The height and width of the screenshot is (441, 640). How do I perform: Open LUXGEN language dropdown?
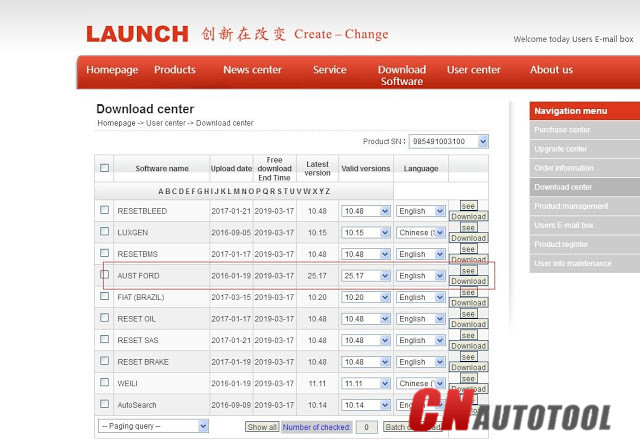click(x=420, y=233)
